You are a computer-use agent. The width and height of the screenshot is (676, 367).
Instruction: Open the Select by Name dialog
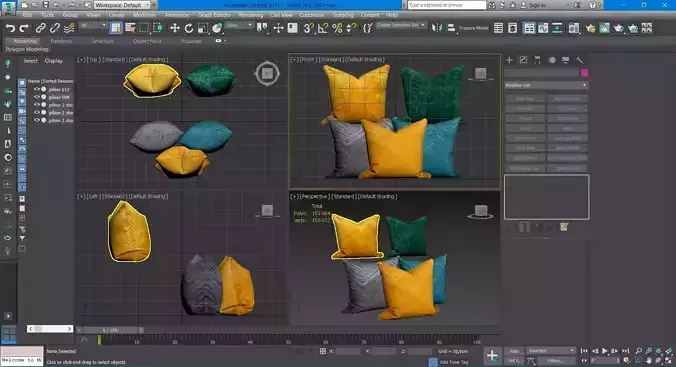coord(130,28)
